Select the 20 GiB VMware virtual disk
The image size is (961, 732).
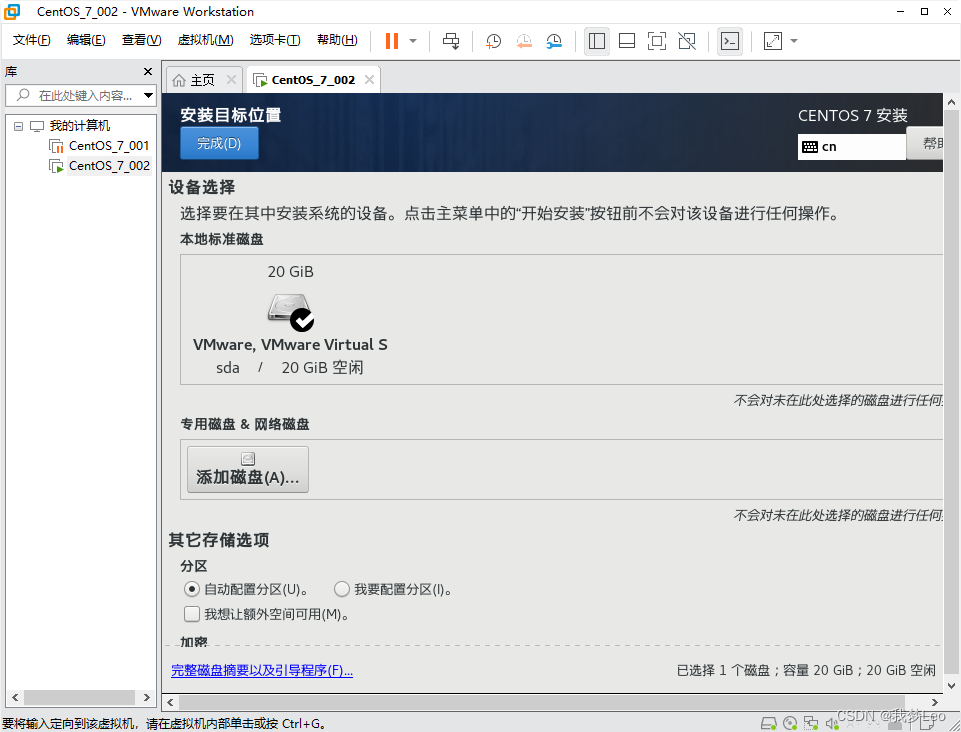(x=291, y=319)
